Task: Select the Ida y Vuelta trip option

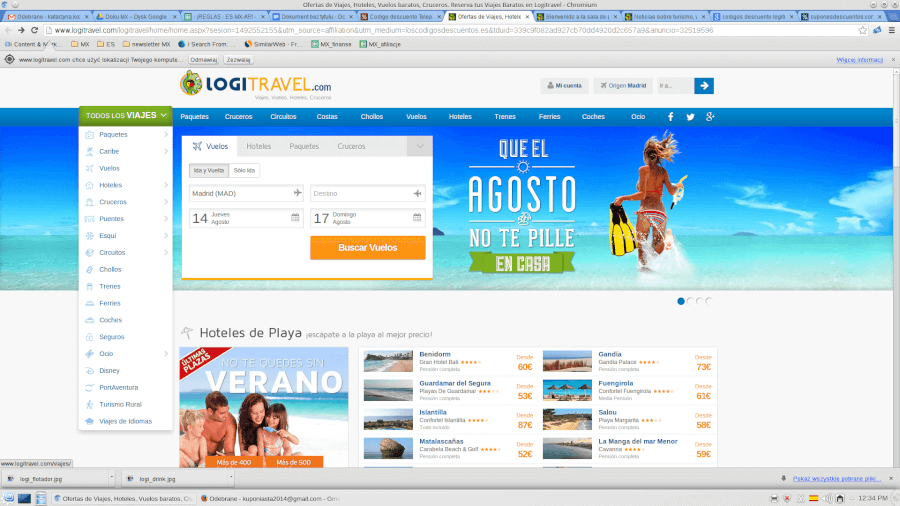Action: [209, 170]
